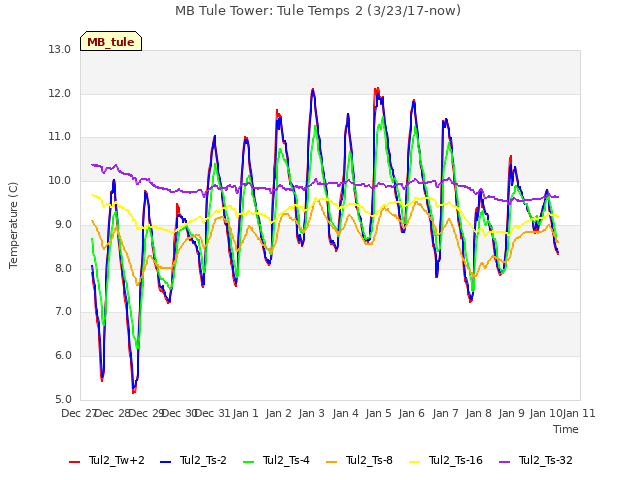Click the 7.0 y-axis tick label

(x=63, y=312)
